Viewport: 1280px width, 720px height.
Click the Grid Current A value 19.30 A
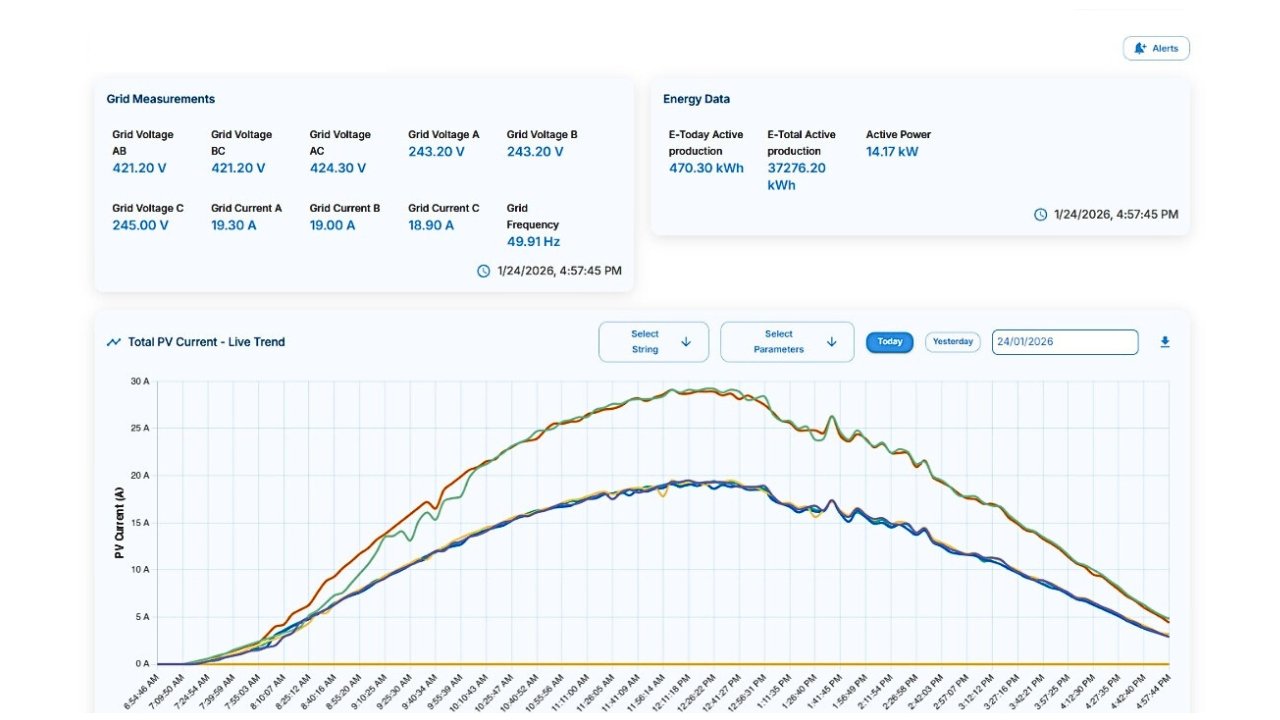pos(234,225)
